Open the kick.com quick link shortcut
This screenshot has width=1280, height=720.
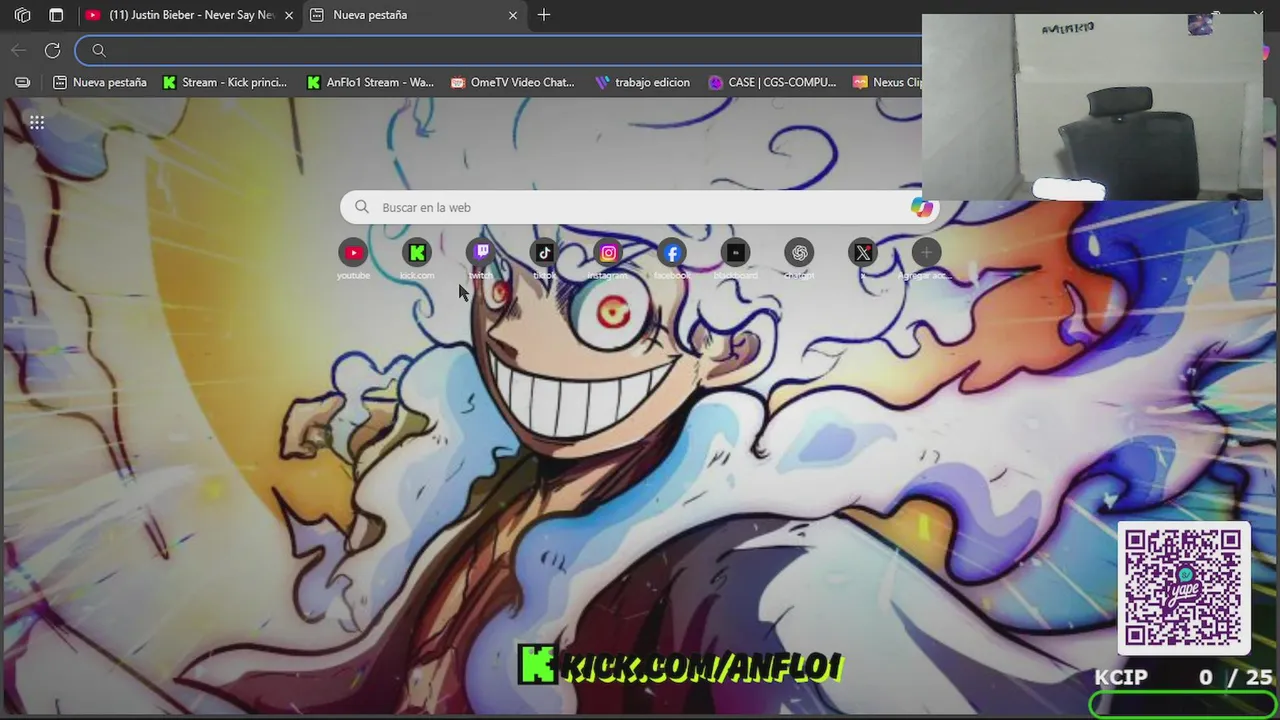[417, 253]
